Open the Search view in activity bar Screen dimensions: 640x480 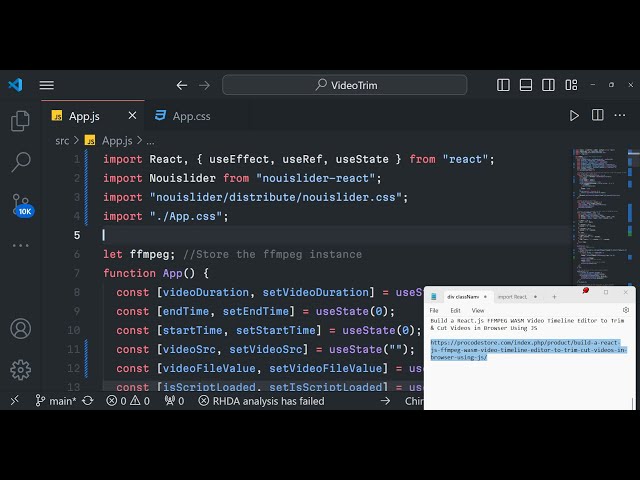[x=20, y=162]
